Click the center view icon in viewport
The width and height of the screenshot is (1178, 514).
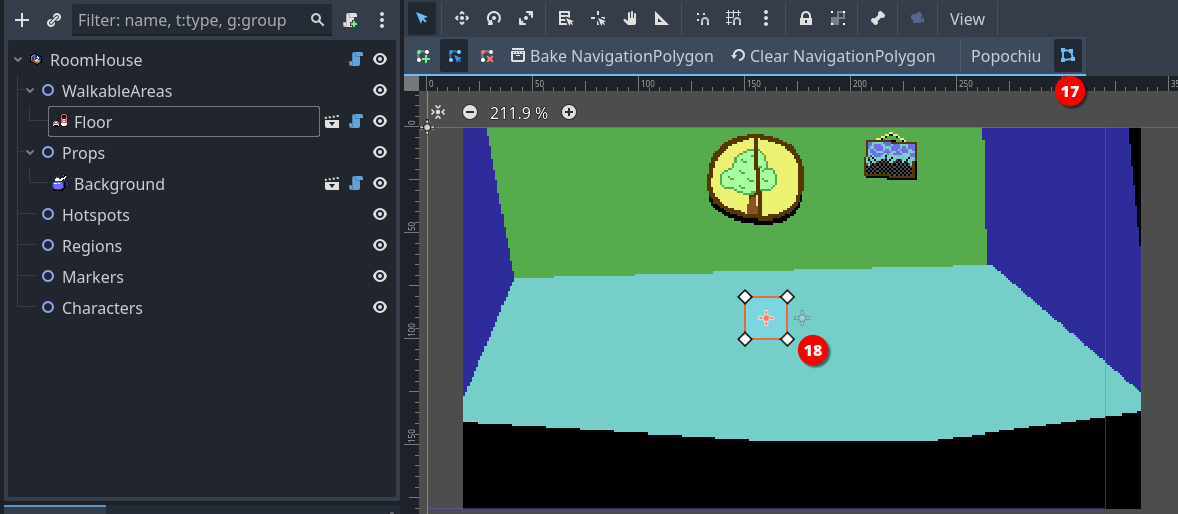(438, 112)
